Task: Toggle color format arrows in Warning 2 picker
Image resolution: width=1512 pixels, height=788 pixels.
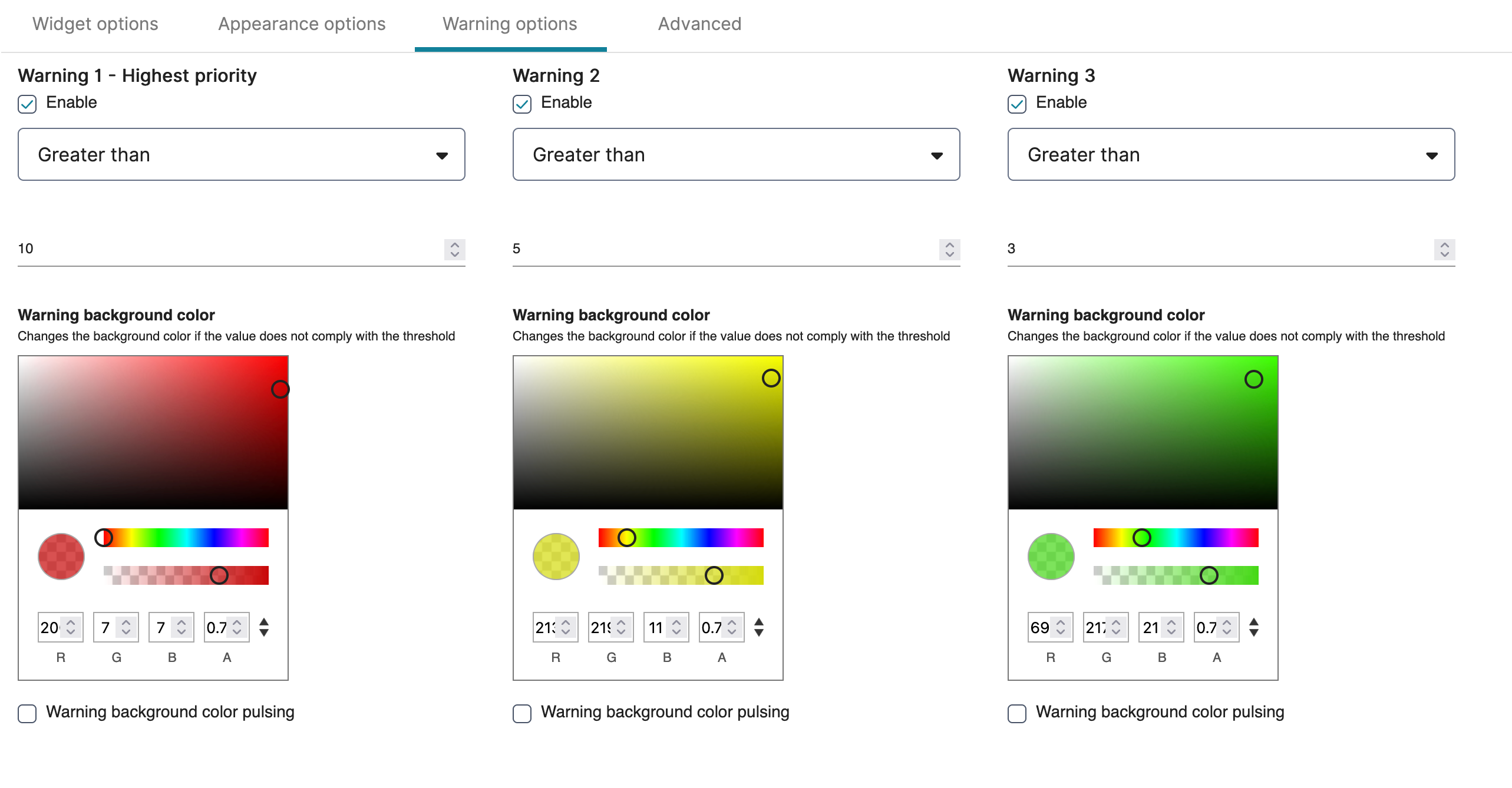Action: coord(759,627)
